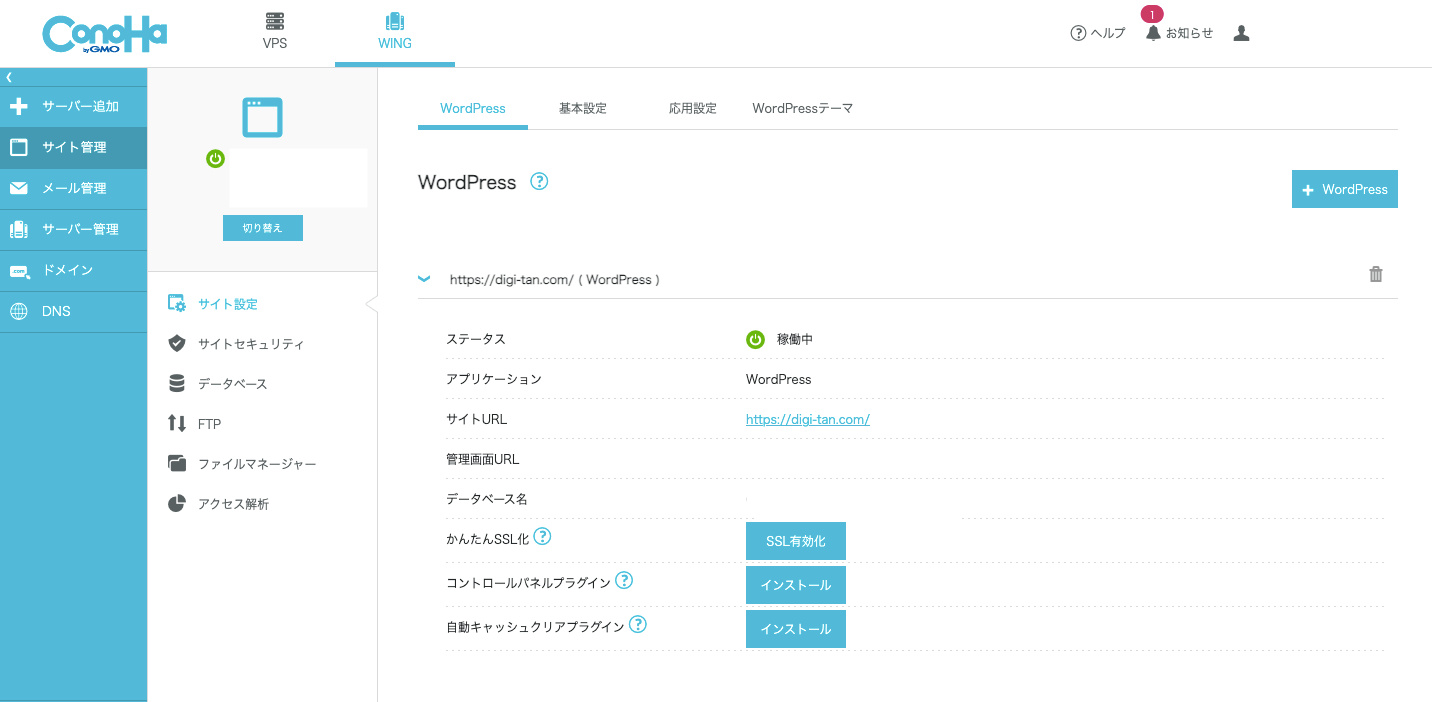Image resolution: width=1432 pixels, height=702 pixels.
Task: Toggle the green server power status icon
Action: tap(215, 158)
